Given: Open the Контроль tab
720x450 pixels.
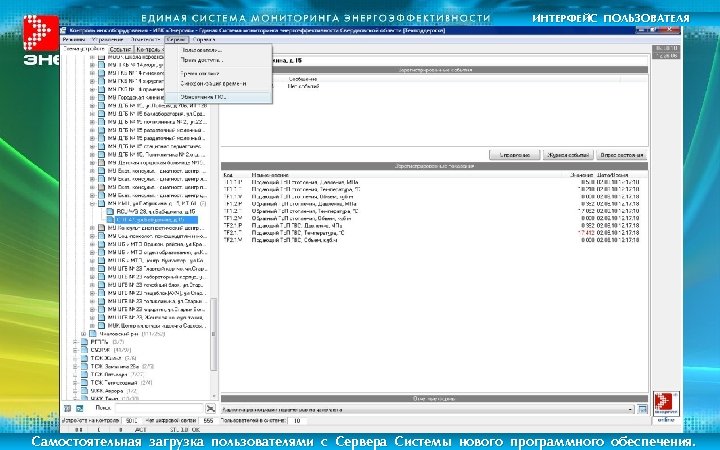Looking at the screenshot, I should point(149,49).
